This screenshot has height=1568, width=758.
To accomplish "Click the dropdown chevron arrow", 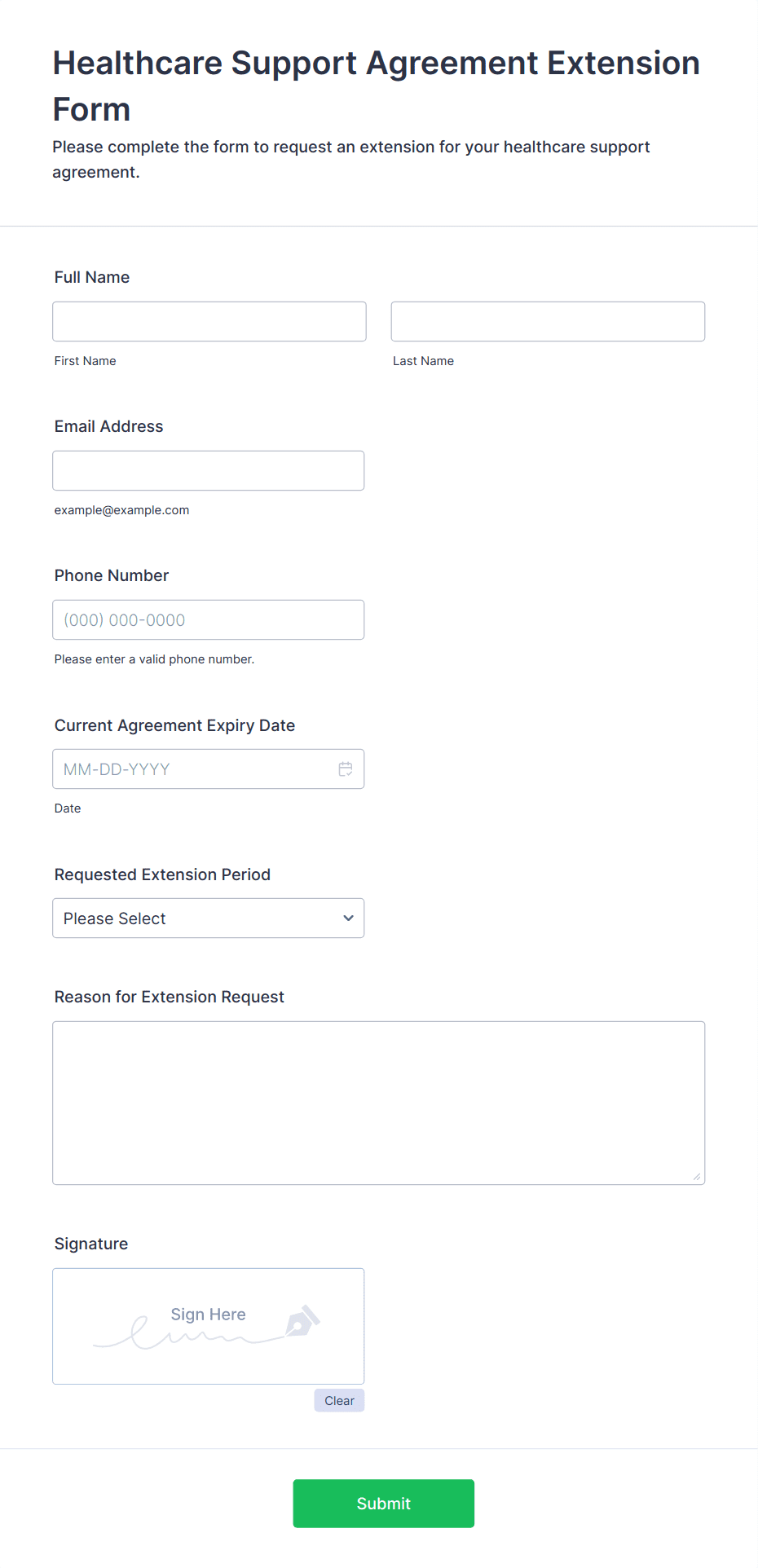I will click(x=349, y=918).
